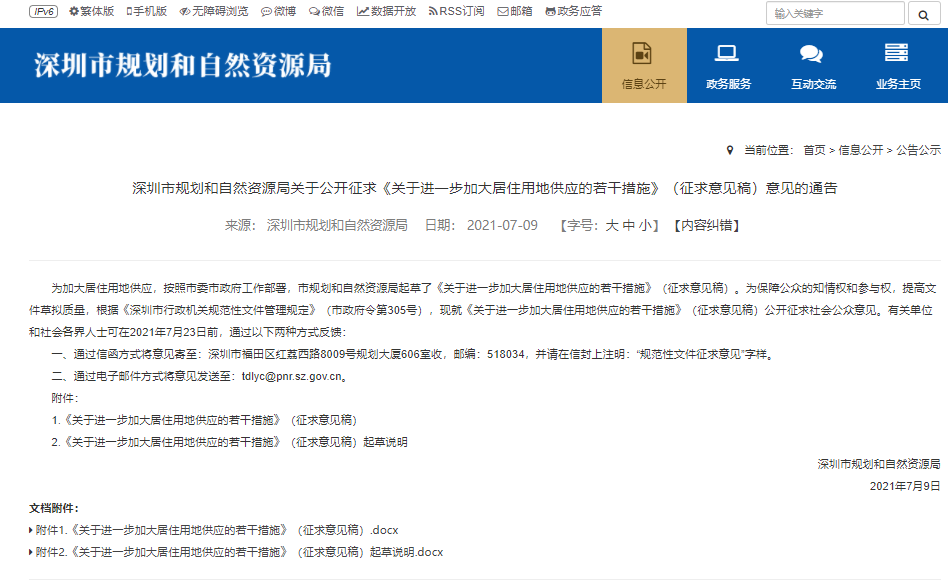Click the 邮箱 envelope icon
This screenshot has height=585, width=948.
pyautogui.click(x=503, y=11)
